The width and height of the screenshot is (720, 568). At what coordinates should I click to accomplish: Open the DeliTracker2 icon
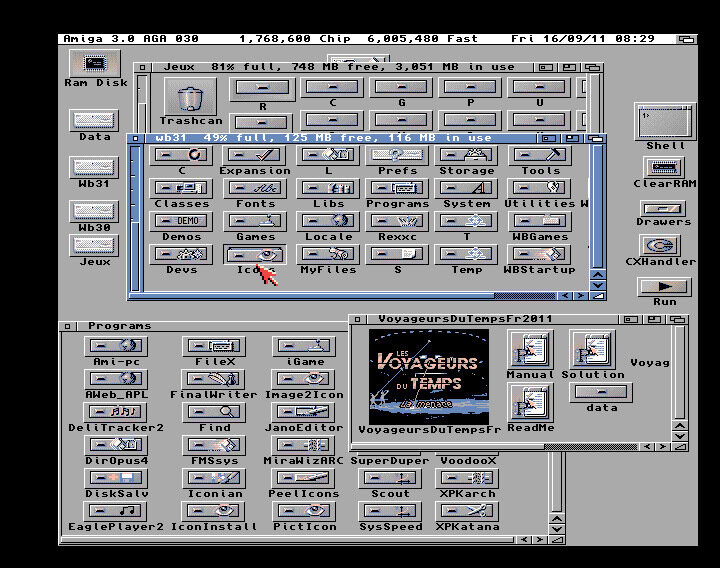116,413
